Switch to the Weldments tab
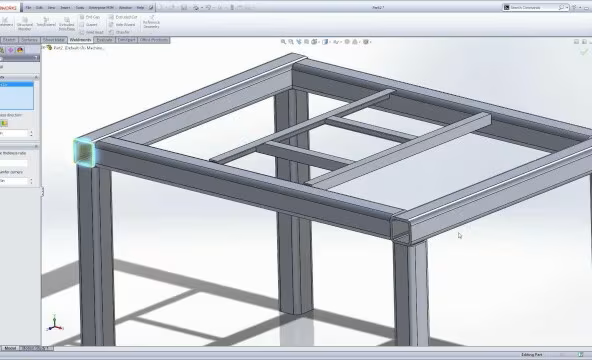Image resolution: width=592 pixels, height=360 pixels. [80, 40]
